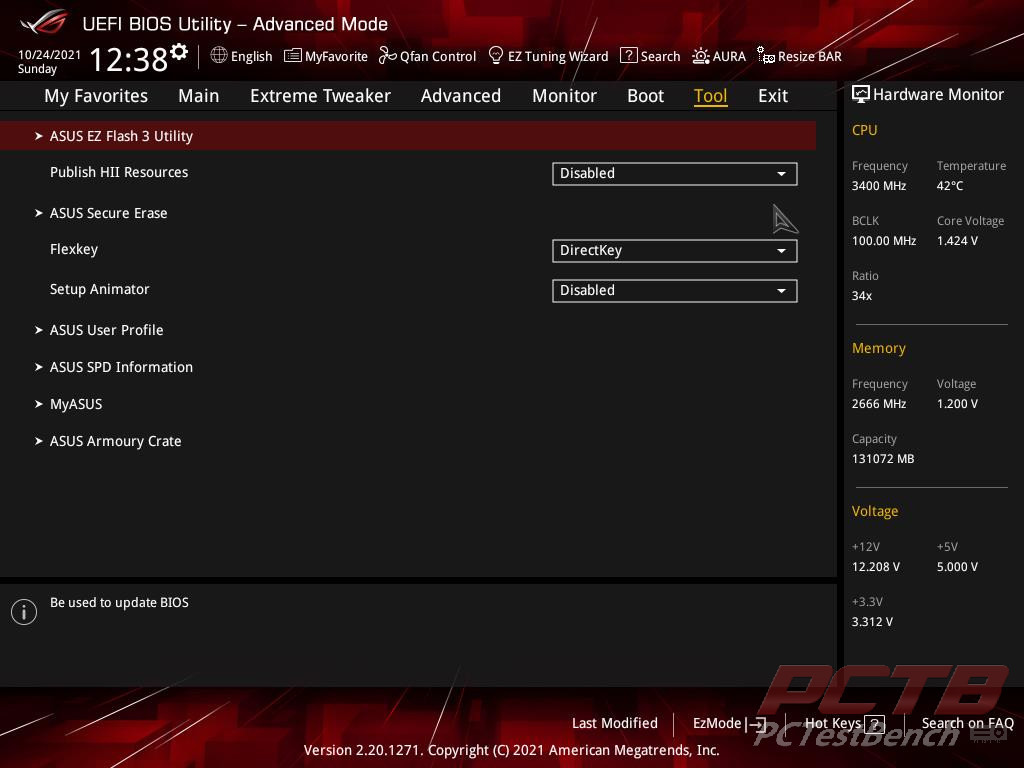Click the BCLK value 100.00 MHz
The image size is (1024, 768).
pos(884,240)
